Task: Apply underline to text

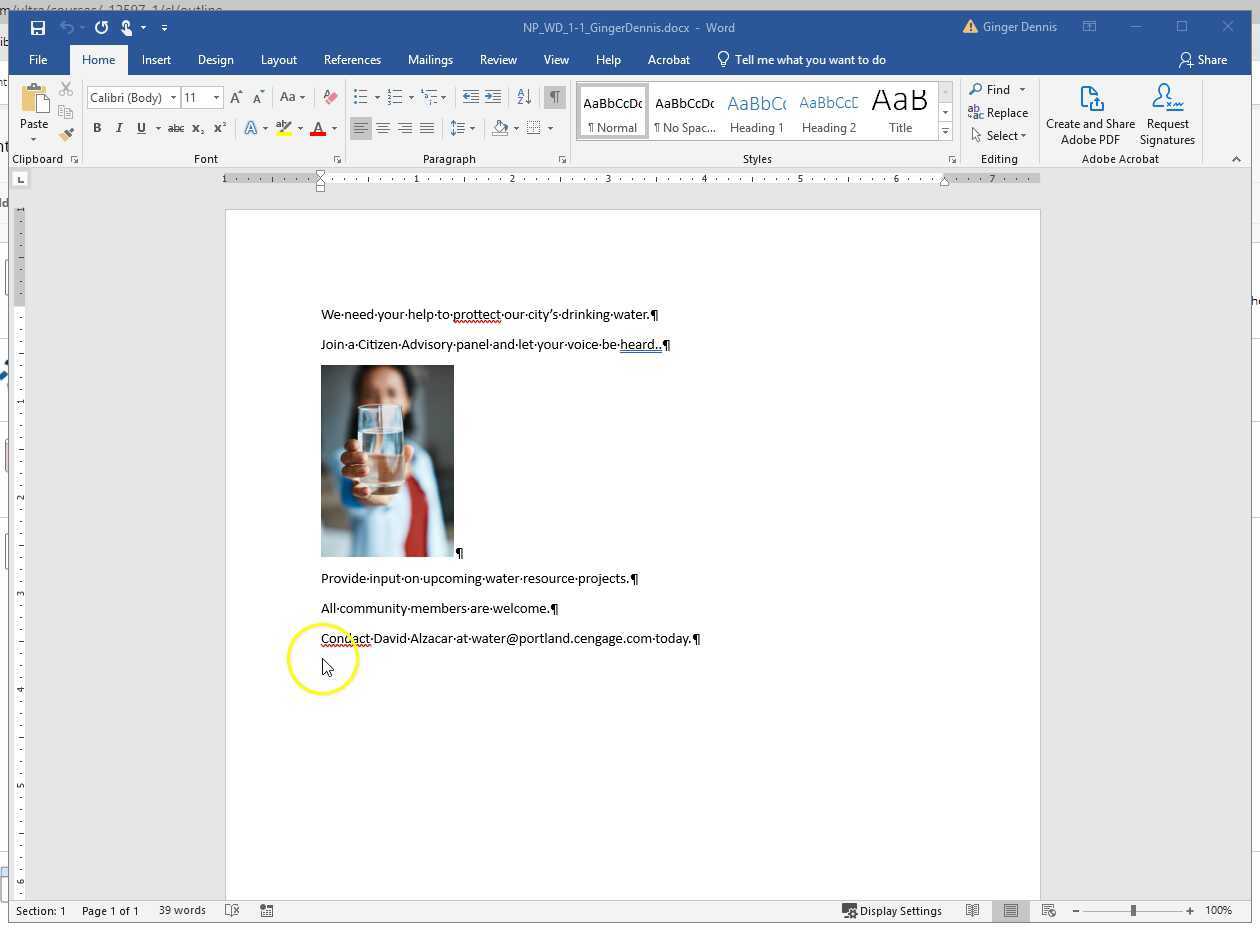Action: (140, 128)
